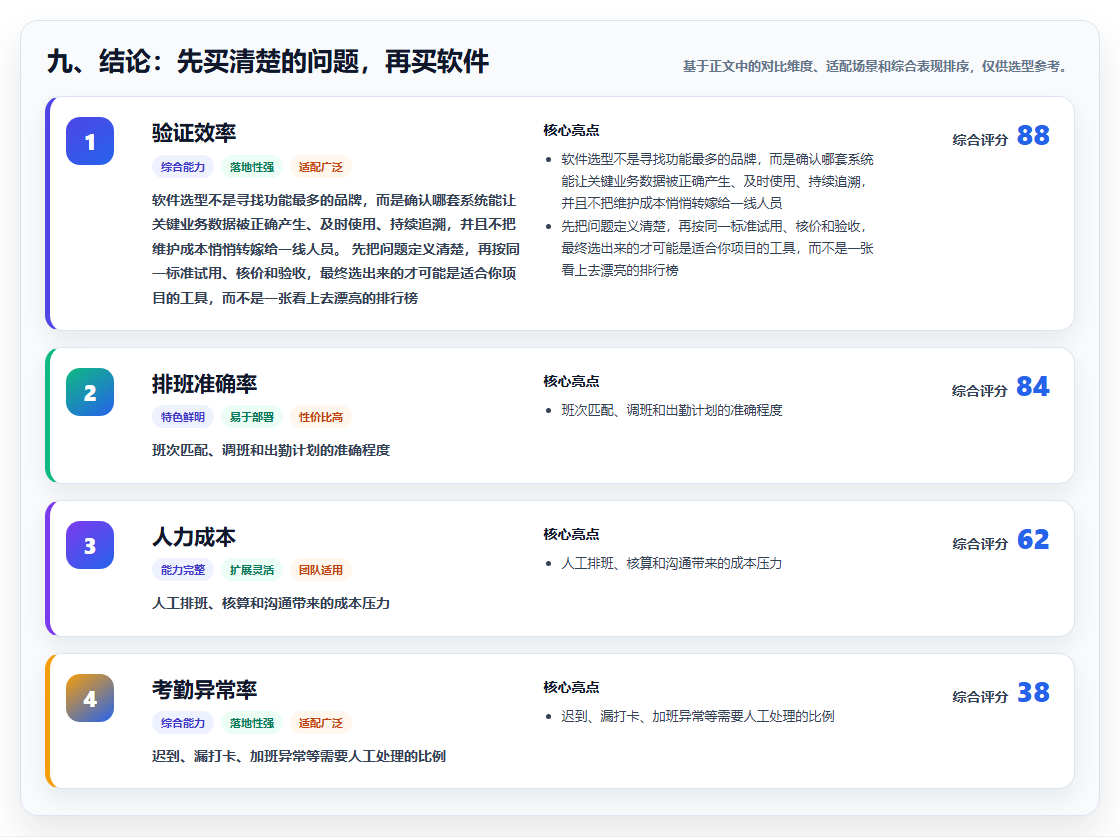This screenshot has width=1120, height=837.
Task: Click 综合能力 tag under 考勤异常率
Action: pyautogui.click(x=183, y=723)
